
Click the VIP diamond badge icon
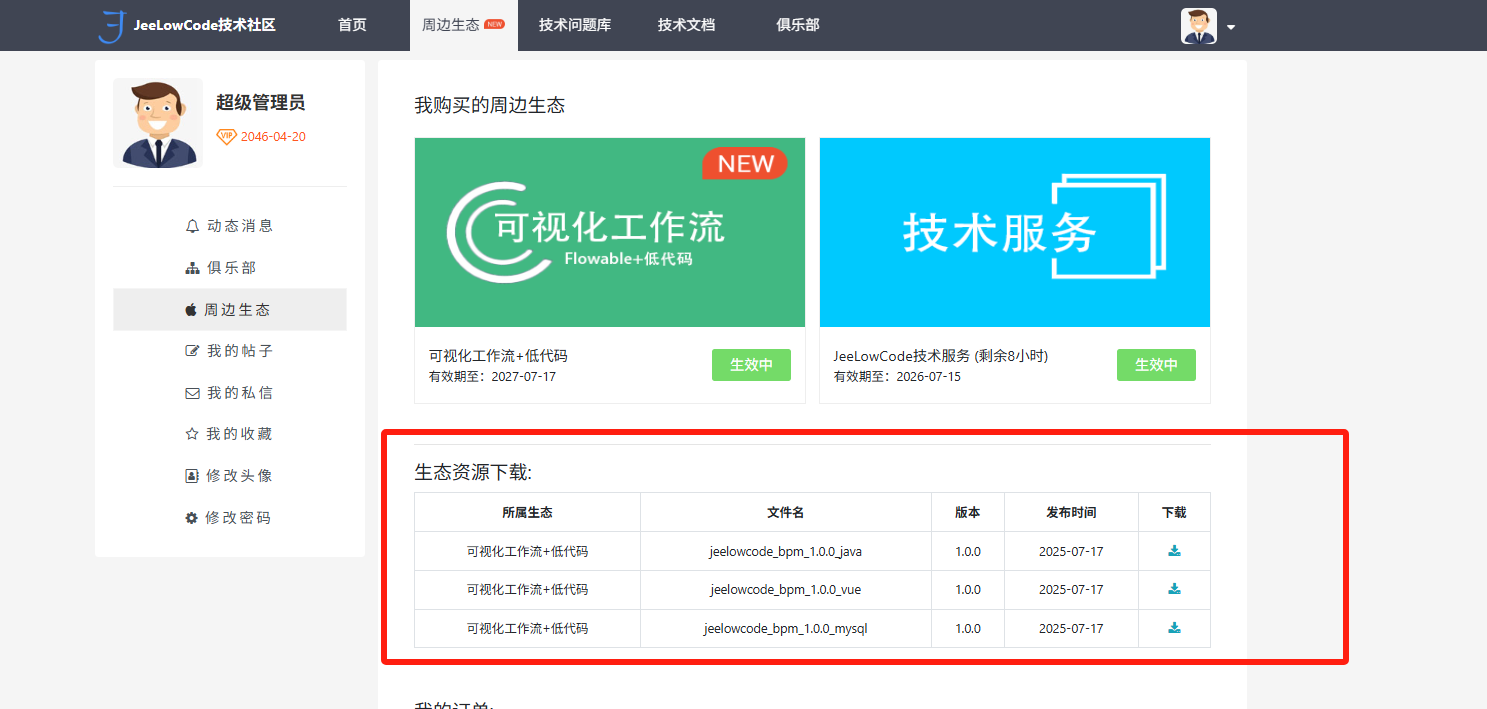pos(227,136)
